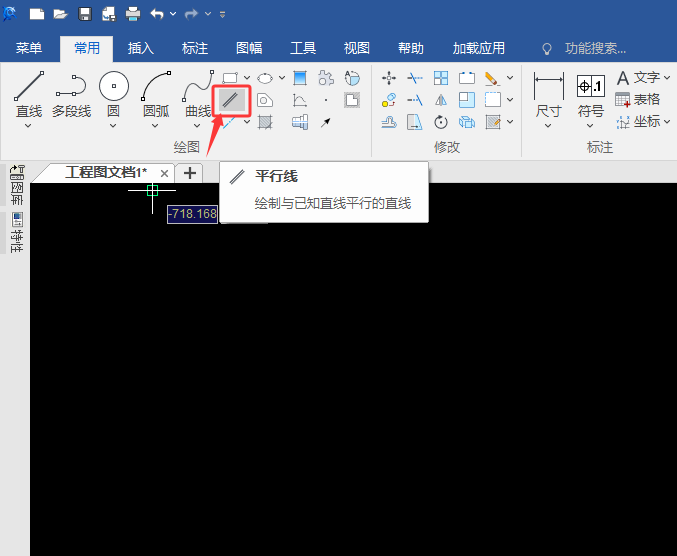The height and width of the screenshot is (556, 677).
Task: Click the 功能搜索 search field
Action: coord(595,48)
